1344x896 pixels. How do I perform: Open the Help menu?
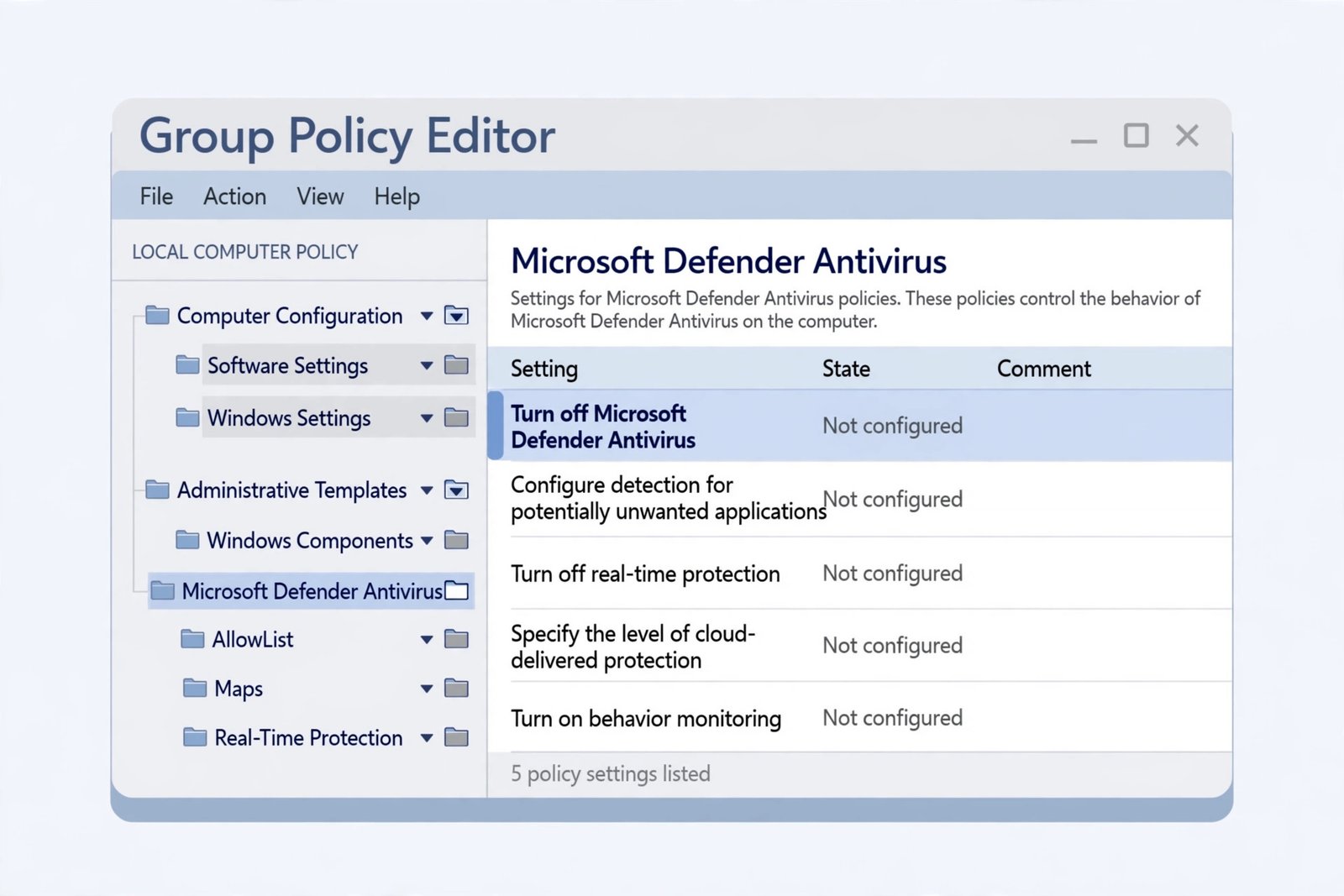(x=397, y=196)
